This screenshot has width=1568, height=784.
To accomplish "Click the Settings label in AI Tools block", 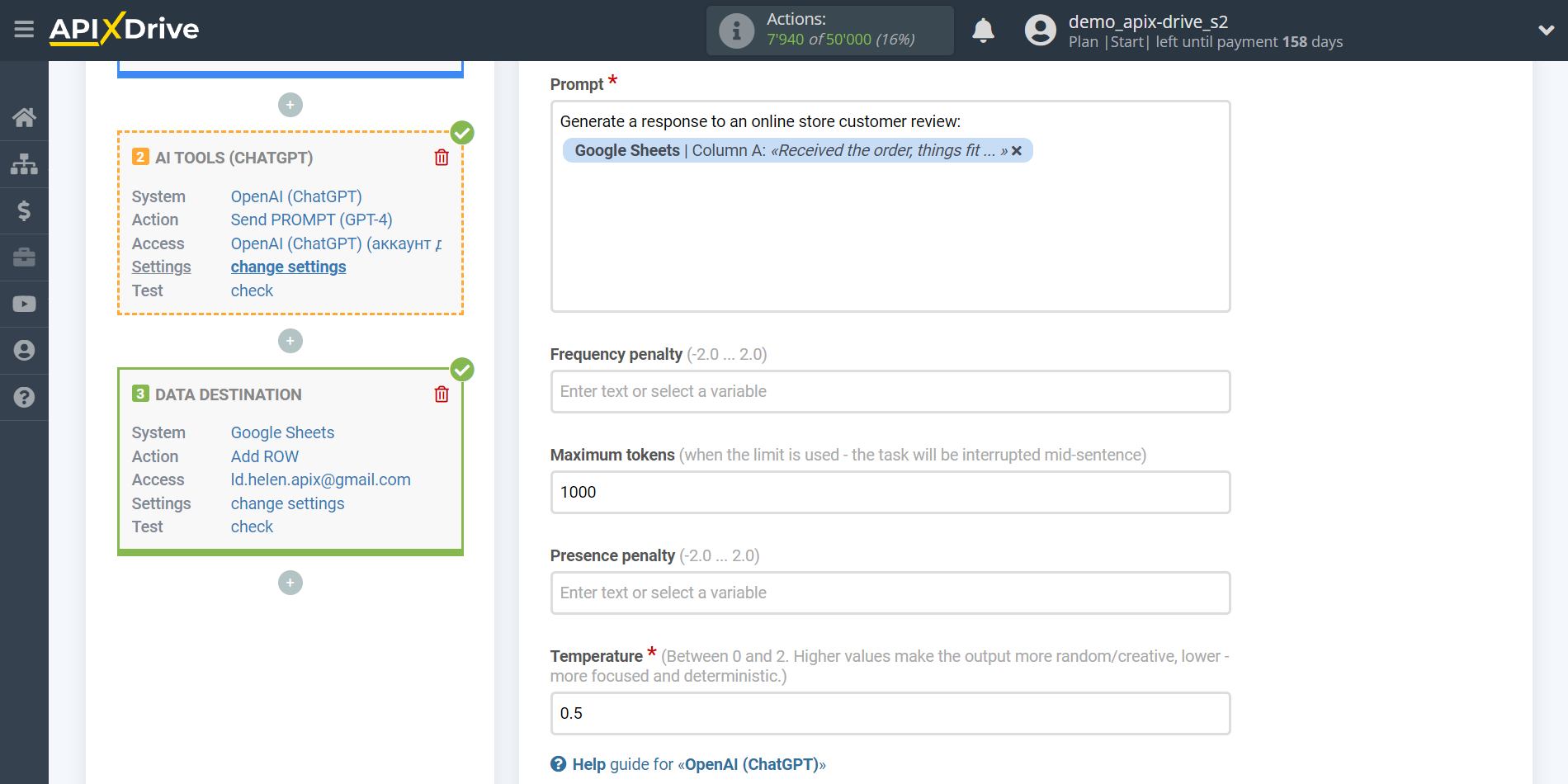I will tap(161, 267).
